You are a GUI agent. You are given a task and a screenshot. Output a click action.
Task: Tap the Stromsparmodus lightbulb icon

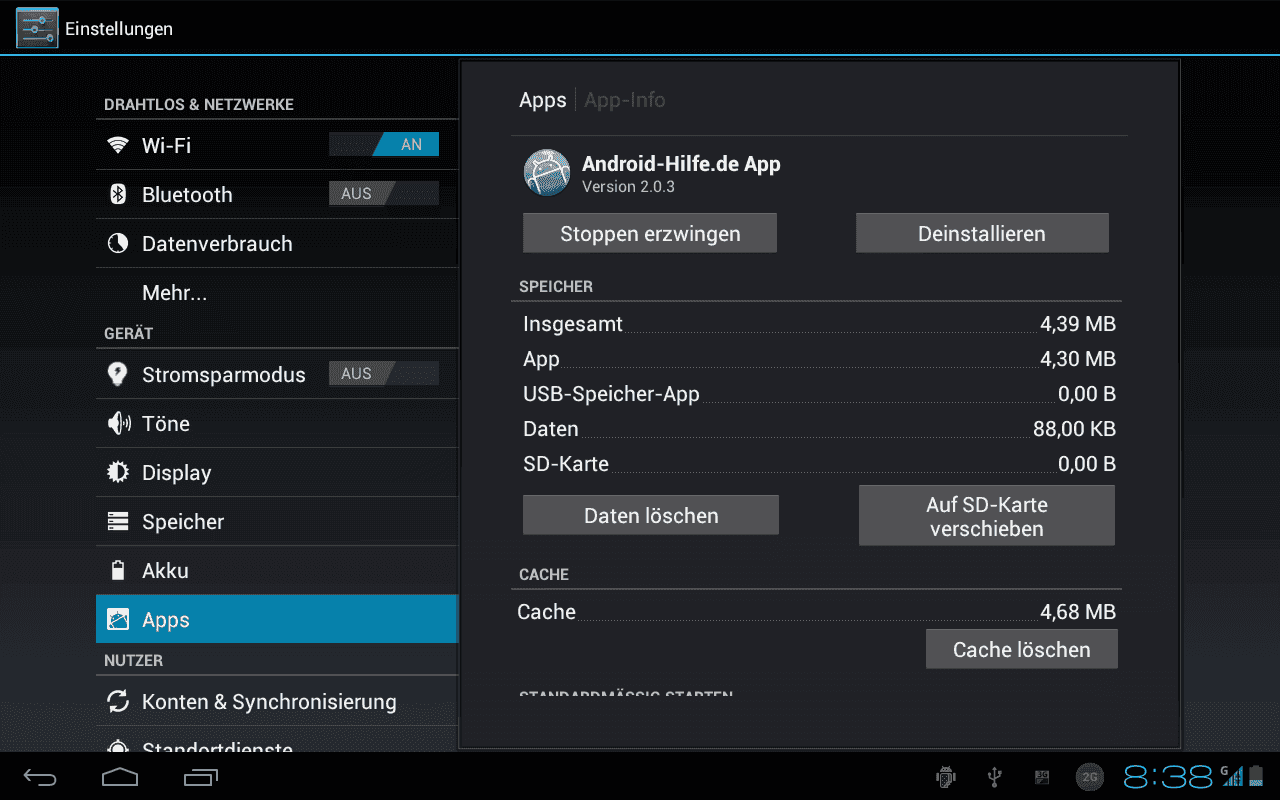(118, 374)
